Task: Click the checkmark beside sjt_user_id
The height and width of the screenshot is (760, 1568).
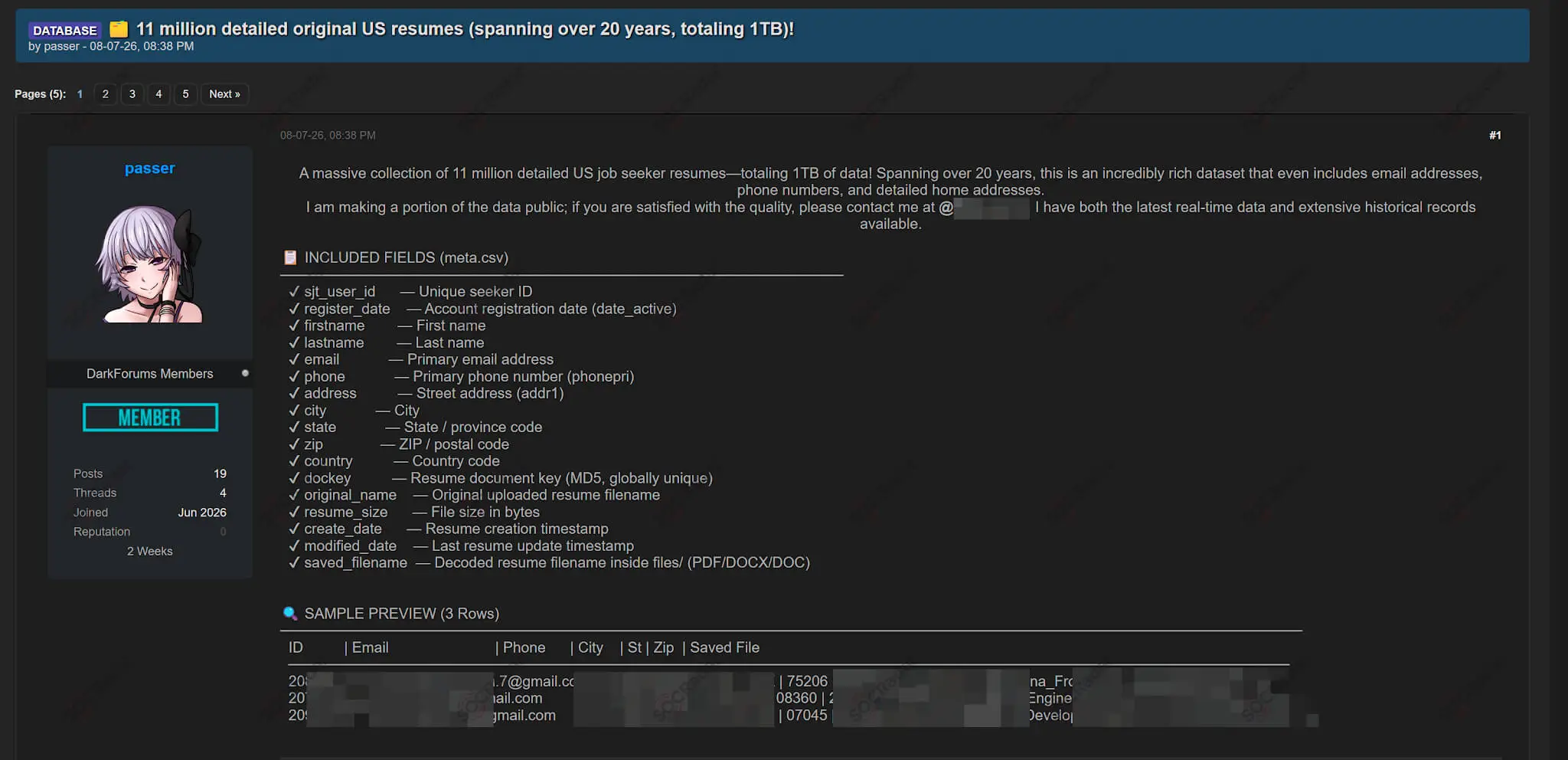Action: 294,291
